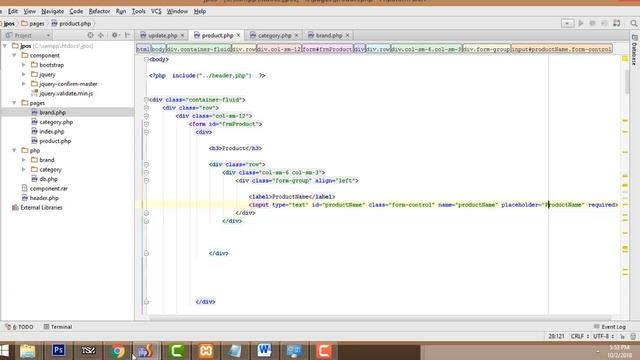This screenshot has height=360, width=640.
Task: Open the Database tool window on right edge
Action: pos(634,50)
